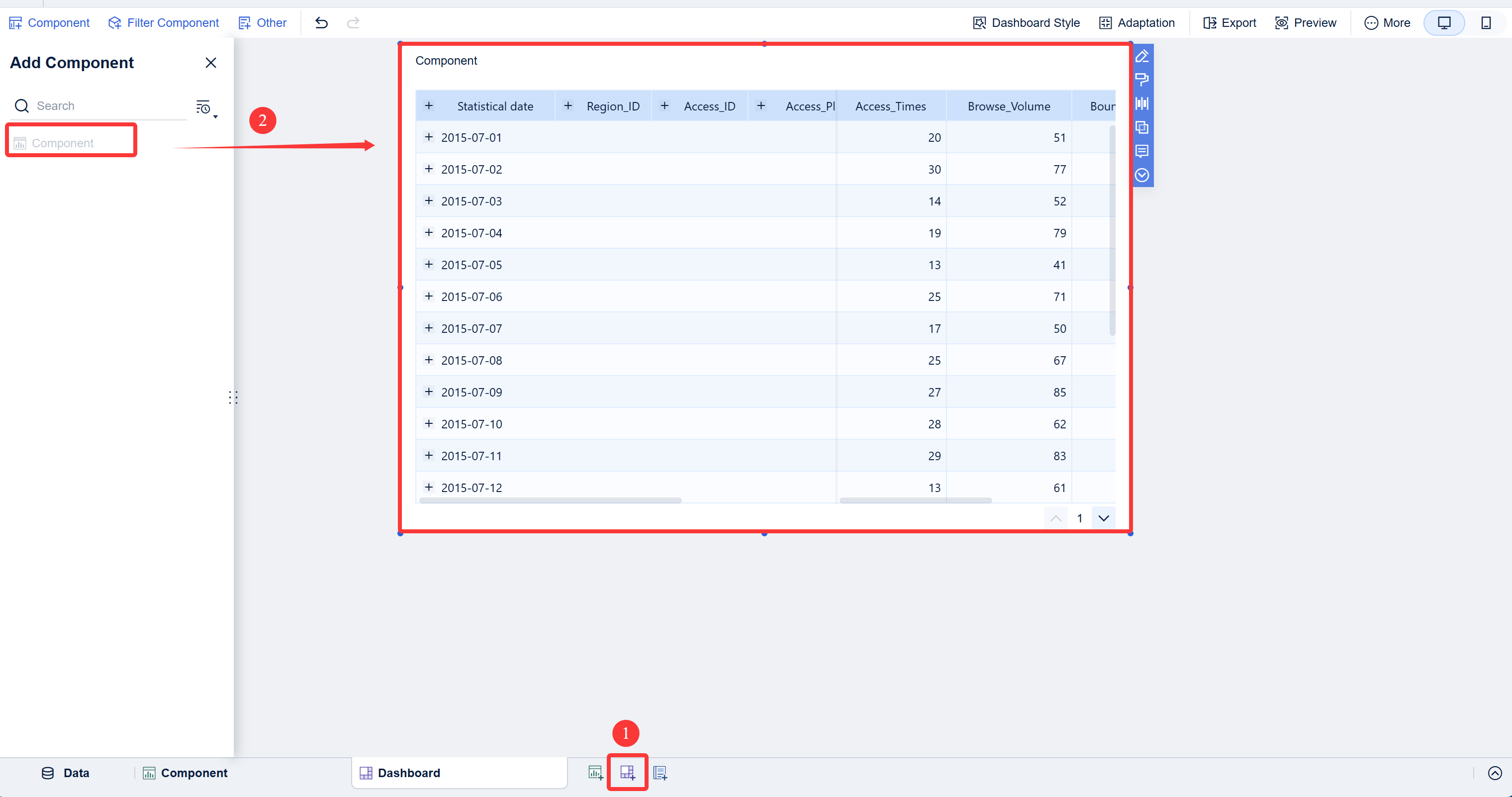Click the Preview button
Screen dimensions: 1512x797
point(1306,23)
